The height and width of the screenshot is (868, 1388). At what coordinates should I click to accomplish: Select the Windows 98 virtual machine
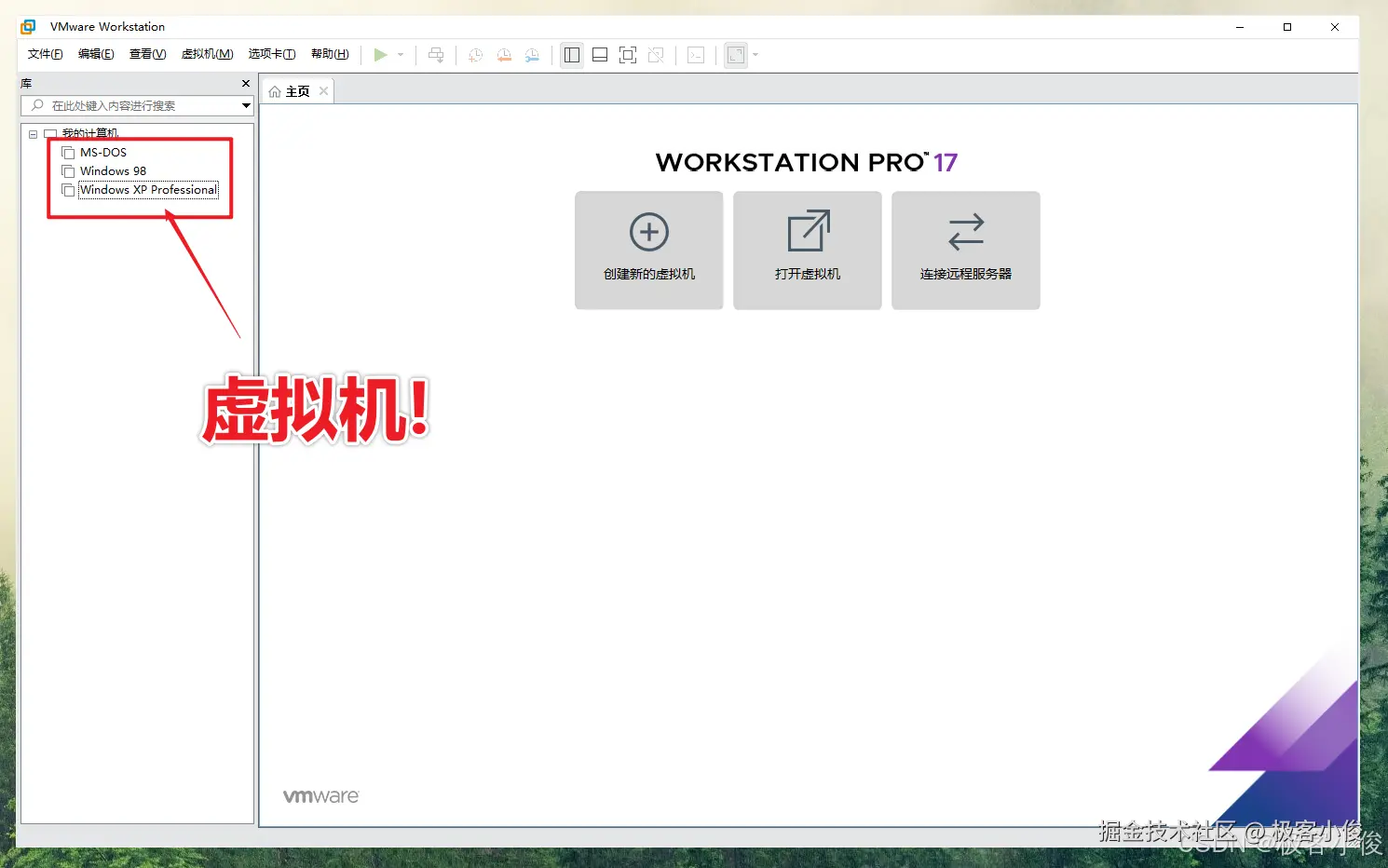click(113, 171)
